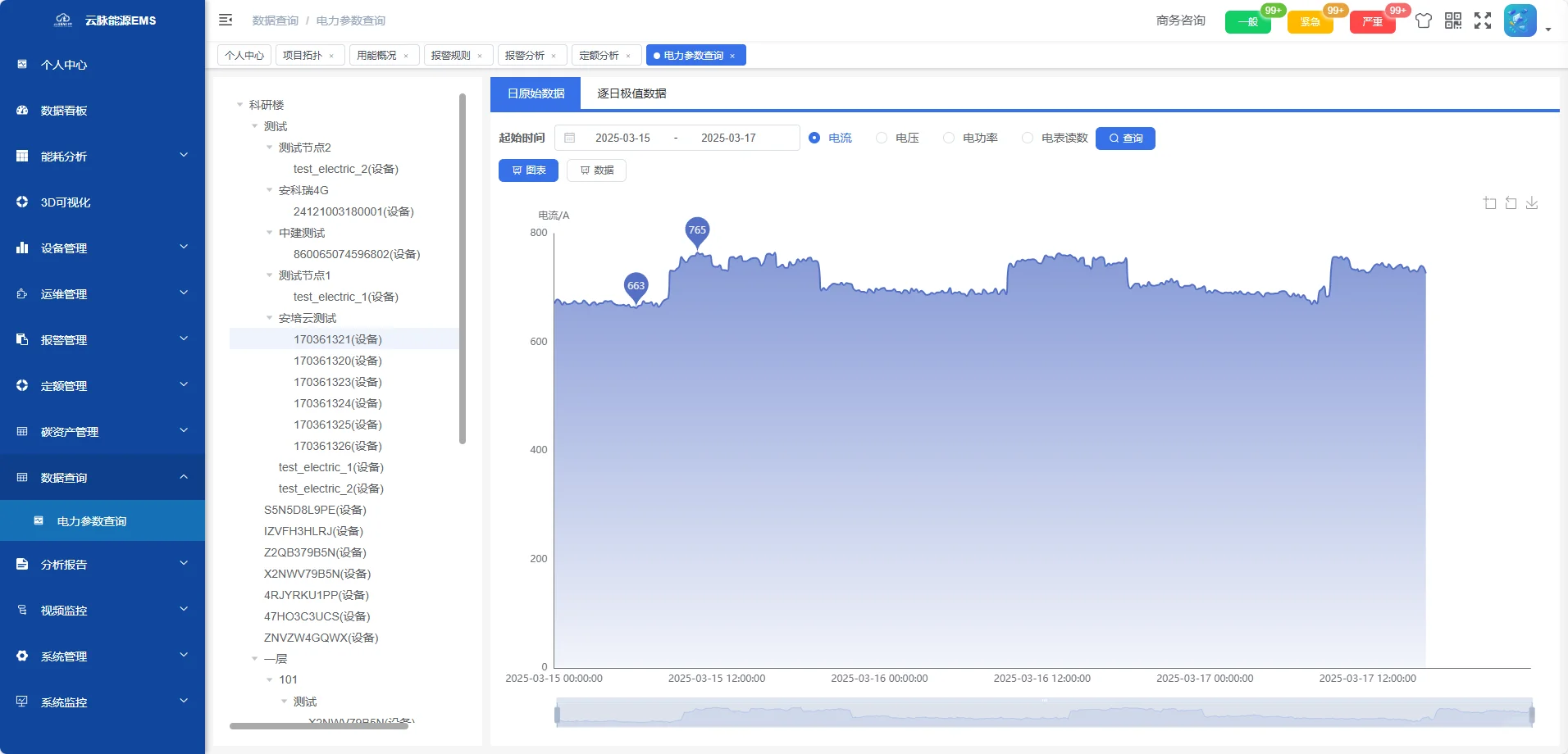Viewport: 1568px width, 754px height.
Task: Click the chart zoom slider left handle
Action: (558, 715)
